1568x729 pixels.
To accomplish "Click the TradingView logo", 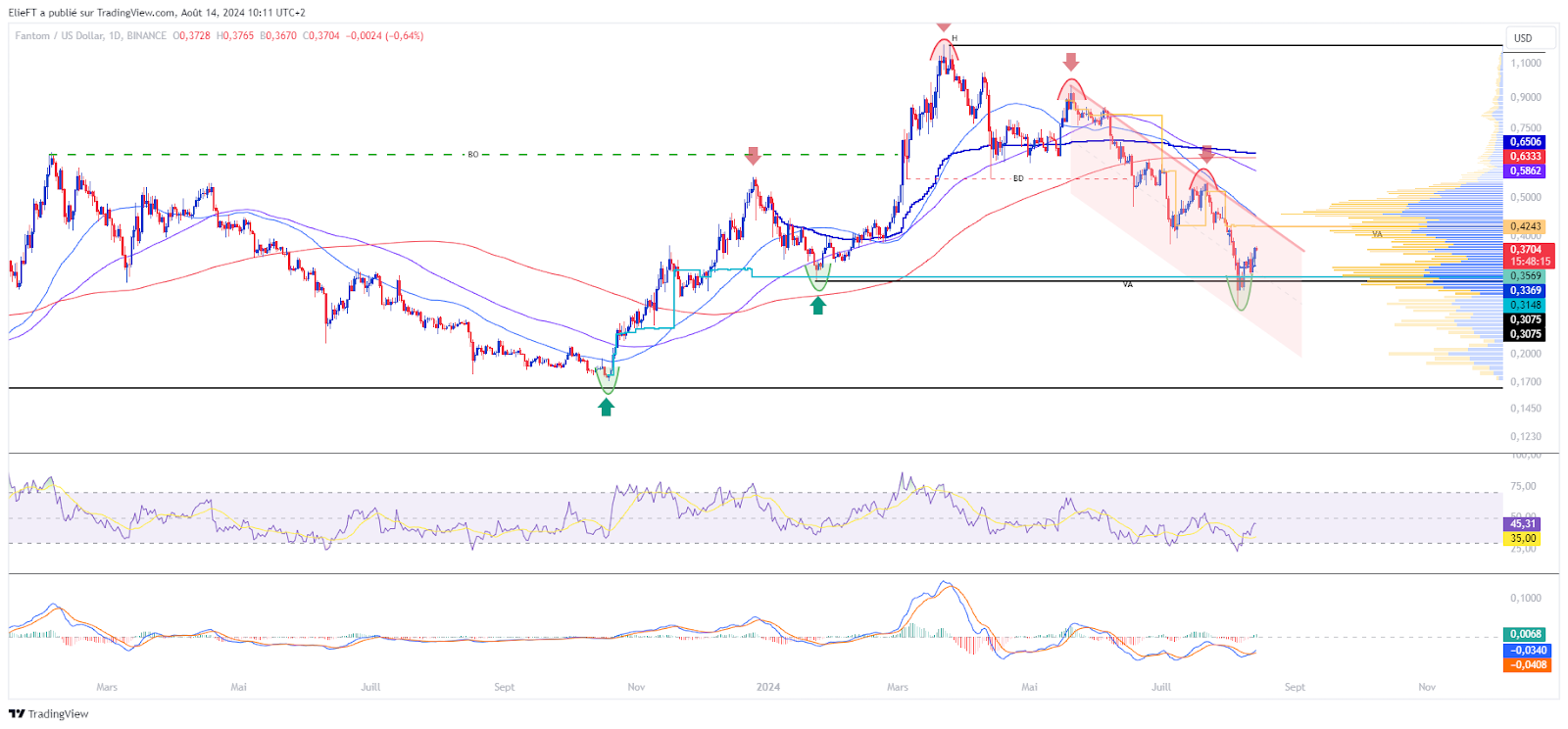I will [49, 713].
